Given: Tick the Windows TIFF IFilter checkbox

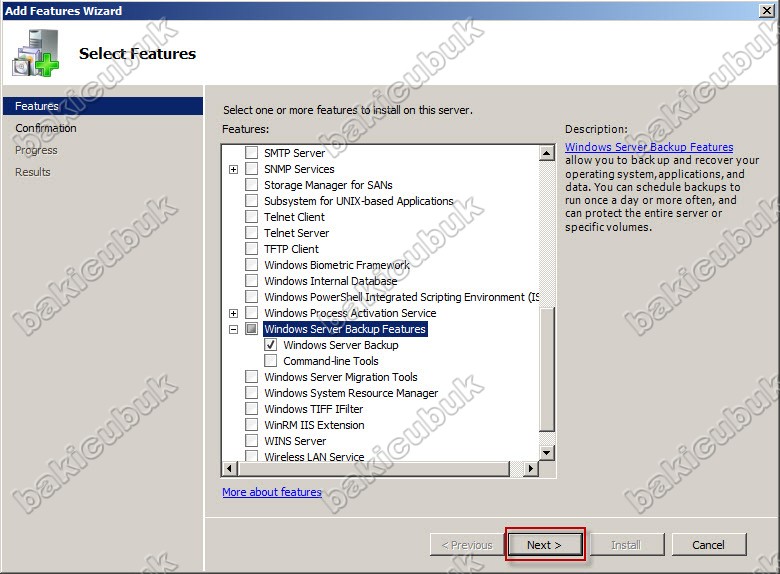Looking at the screenshot, I should pos(252,409).
